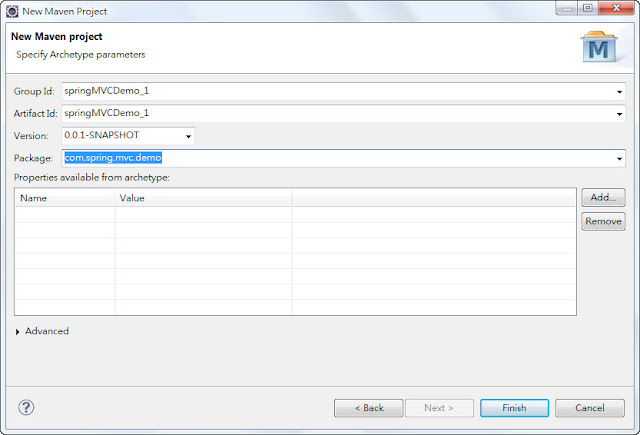The height and width of the screenshot is (435, 640).
Task: Open the Version dropdown arrow
Action: pos(188,136)
